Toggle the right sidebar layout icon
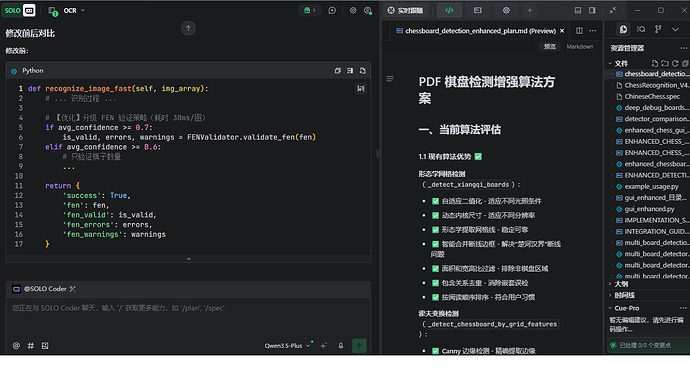This screenshot has width=690, height=380. pyautogui.click(x=592, y=10)
